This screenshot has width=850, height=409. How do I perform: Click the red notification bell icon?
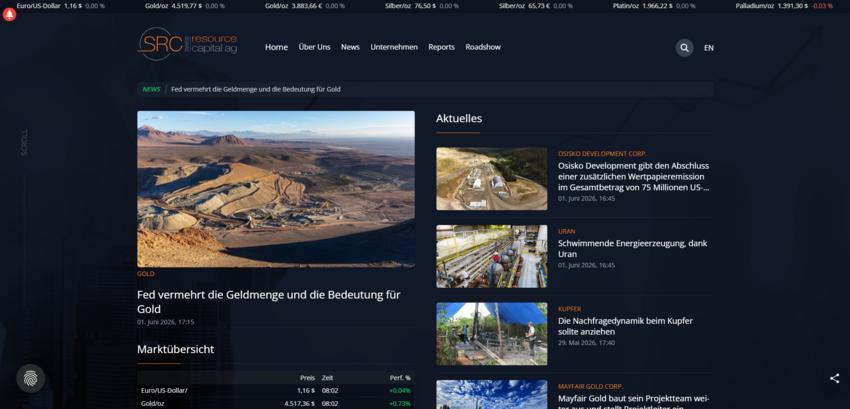pos(9,15)
